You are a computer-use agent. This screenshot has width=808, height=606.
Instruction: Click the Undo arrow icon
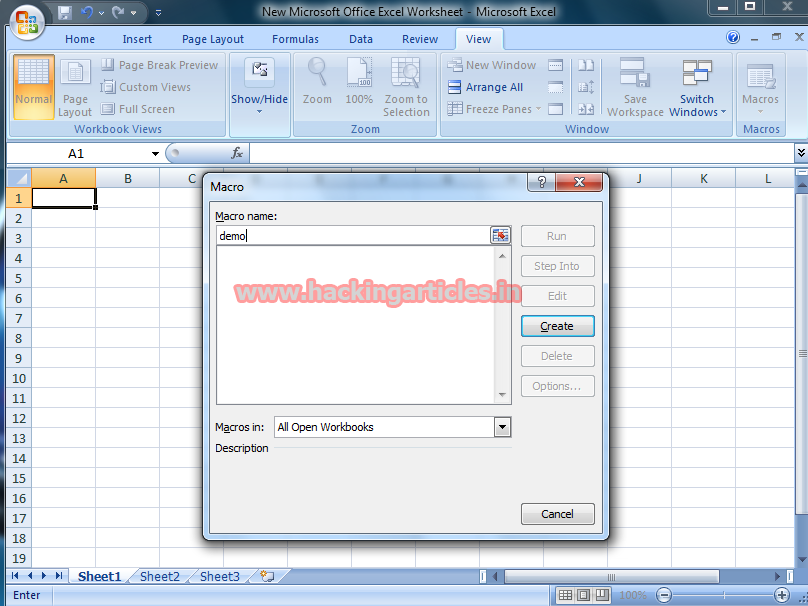87,12
